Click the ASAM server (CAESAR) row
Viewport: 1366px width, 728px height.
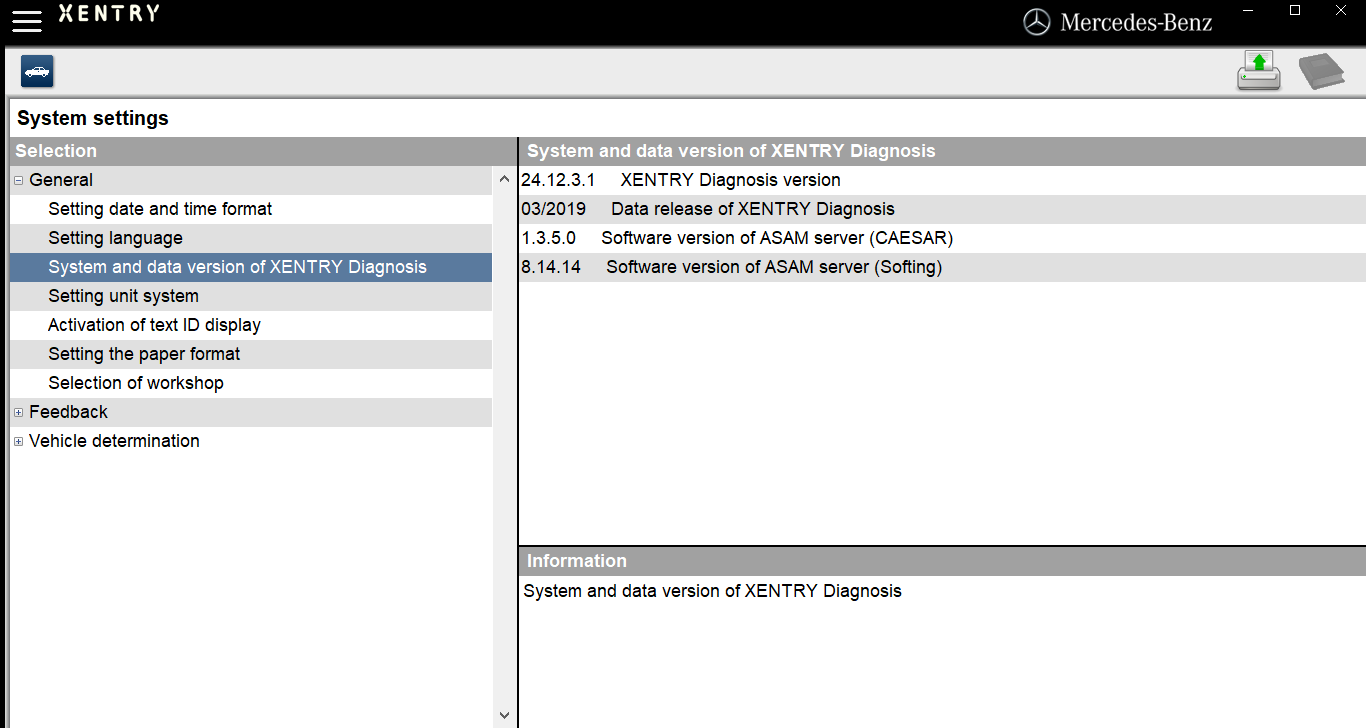[x=942, y=238]
